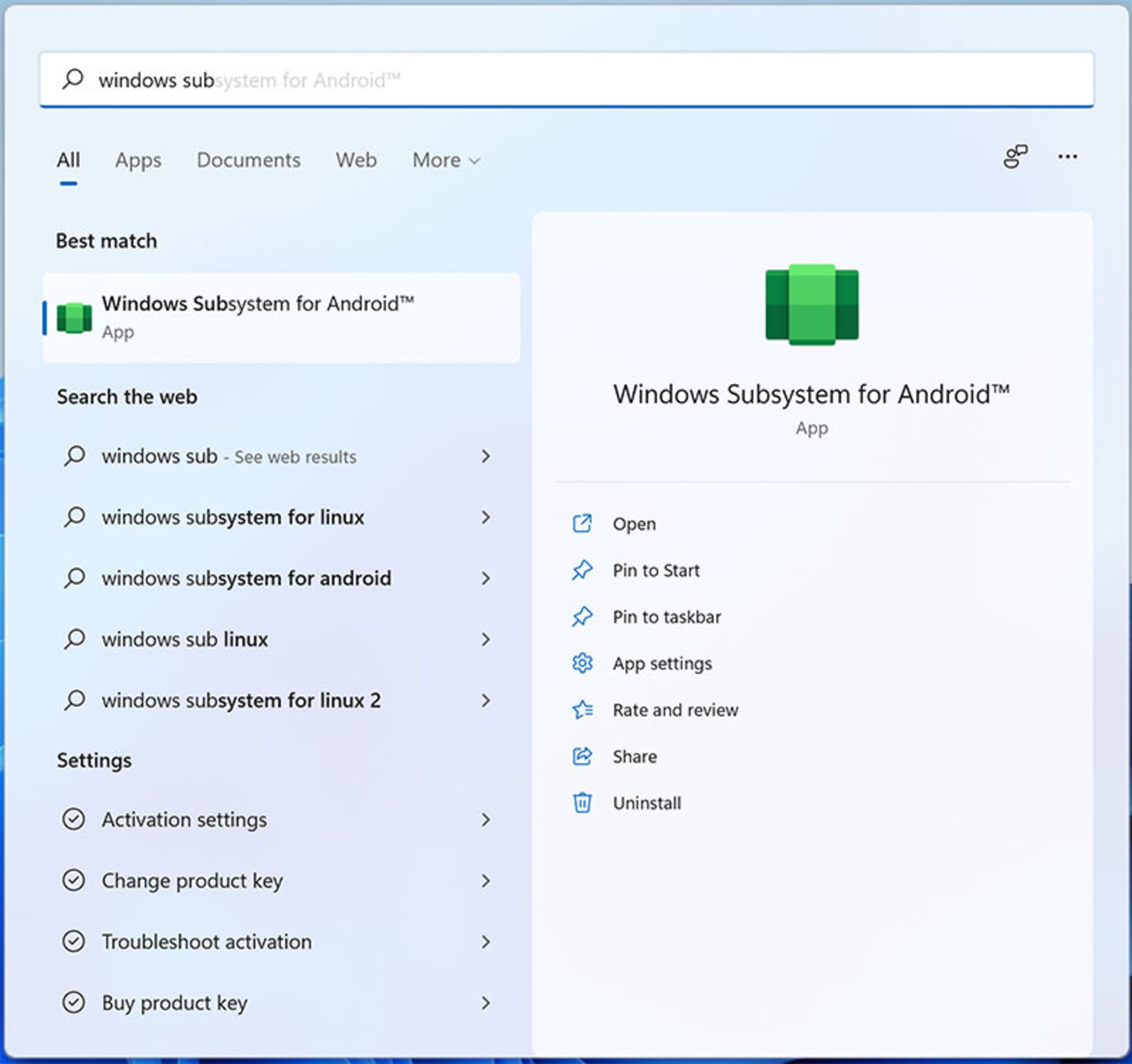Expand chevron for 'windows subsystem for linux' suggestion
Screen dimensions: 1132x1064
(485, 518)
